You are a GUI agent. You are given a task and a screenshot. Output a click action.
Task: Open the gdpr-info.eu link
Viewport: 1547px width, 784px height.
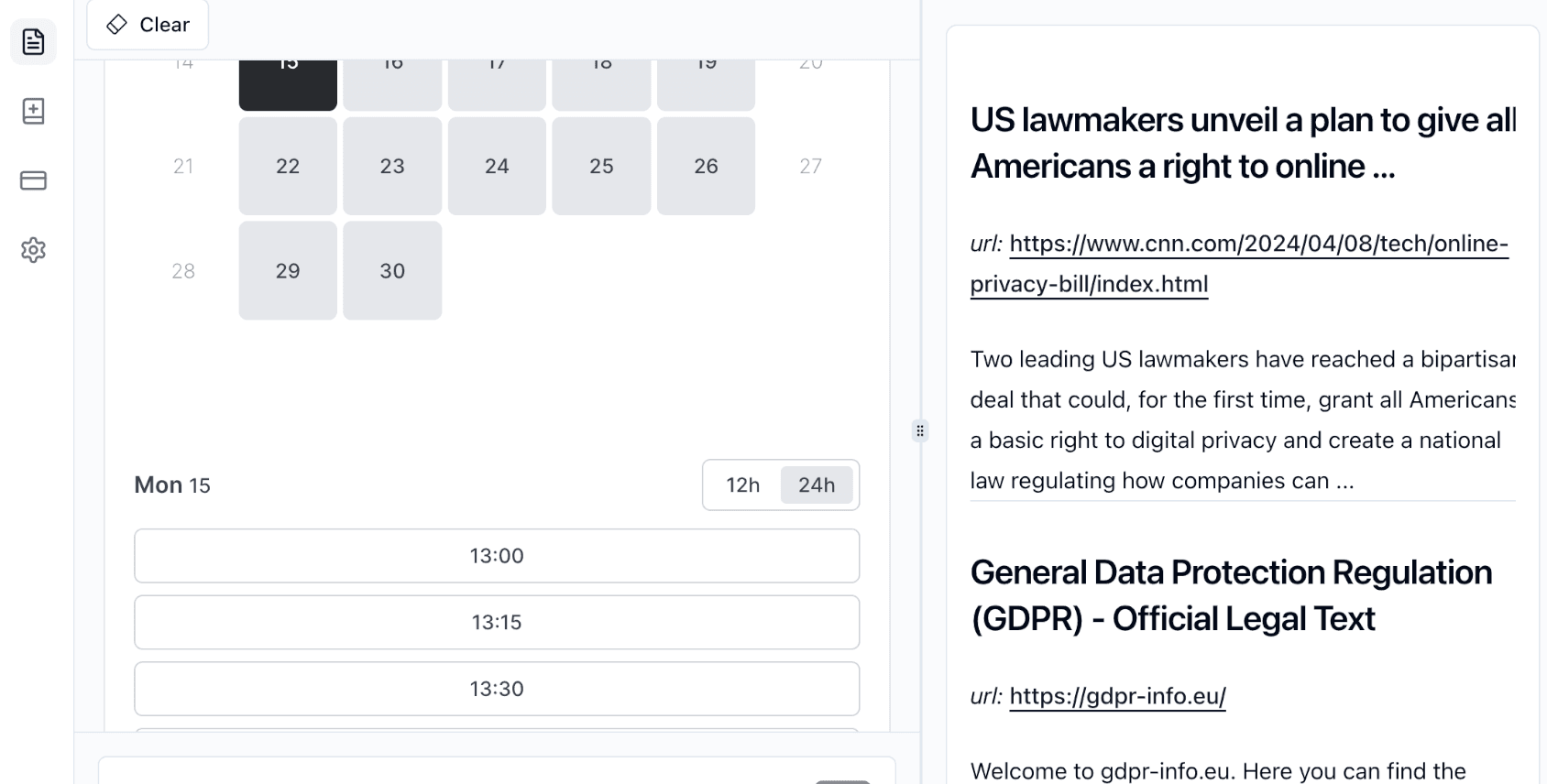[1117, 696]
